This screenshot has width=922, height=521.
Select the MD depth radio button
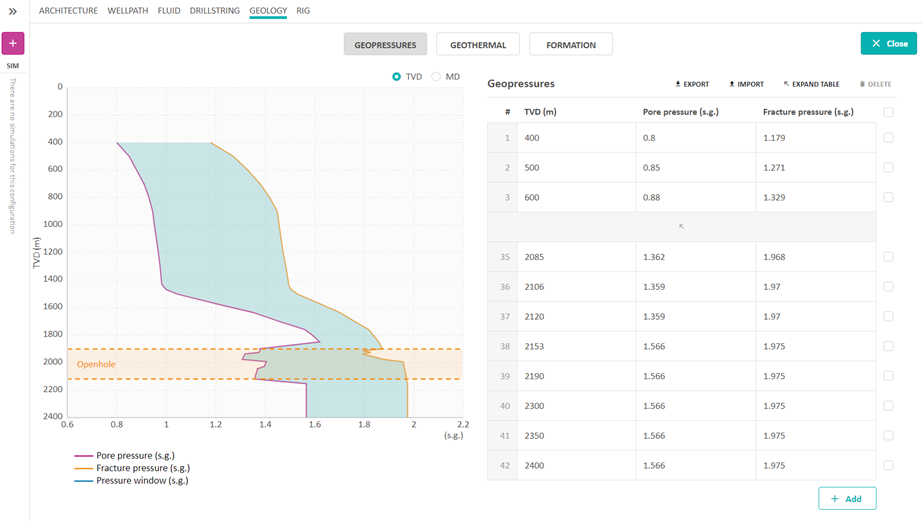tap(436, 77)
